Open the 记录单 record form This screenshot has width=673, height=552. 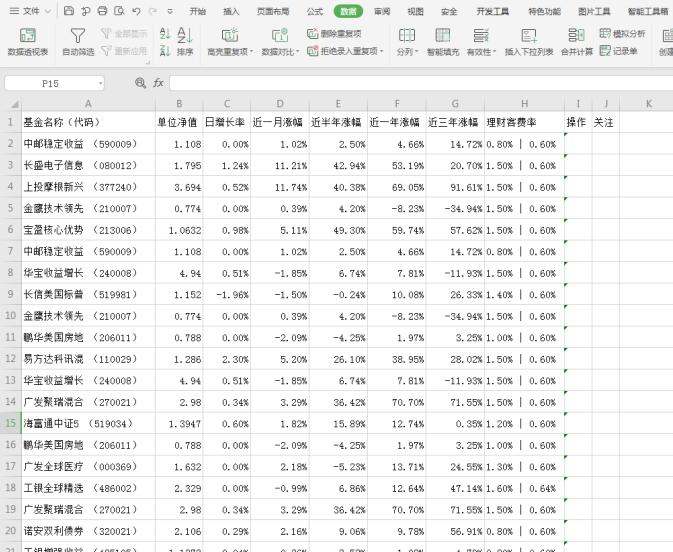coord(618,51)
